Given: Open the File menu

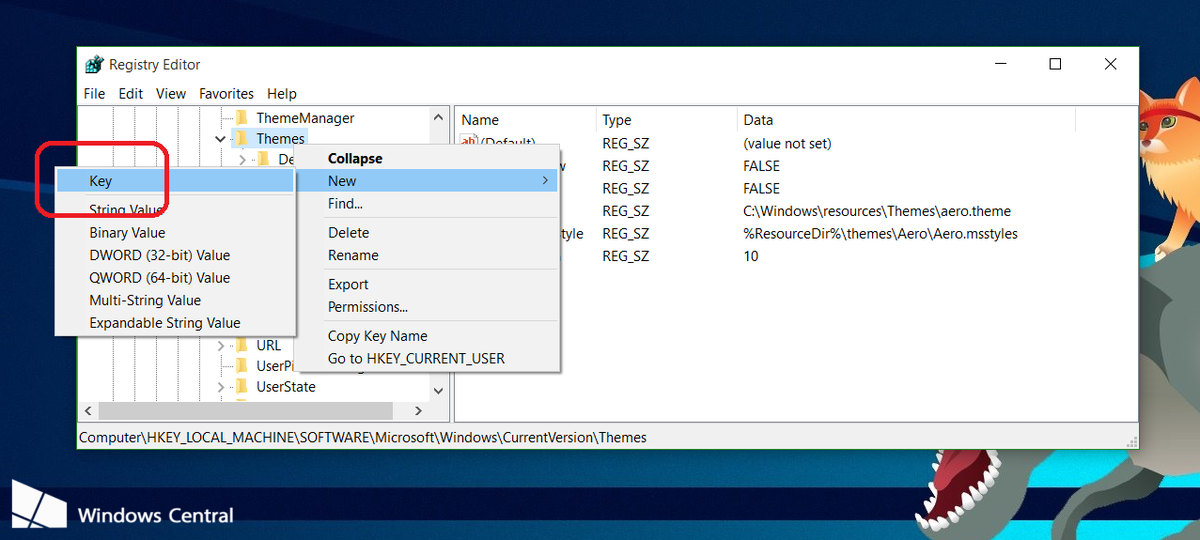Looking at the screenshot, I should 94,93.
